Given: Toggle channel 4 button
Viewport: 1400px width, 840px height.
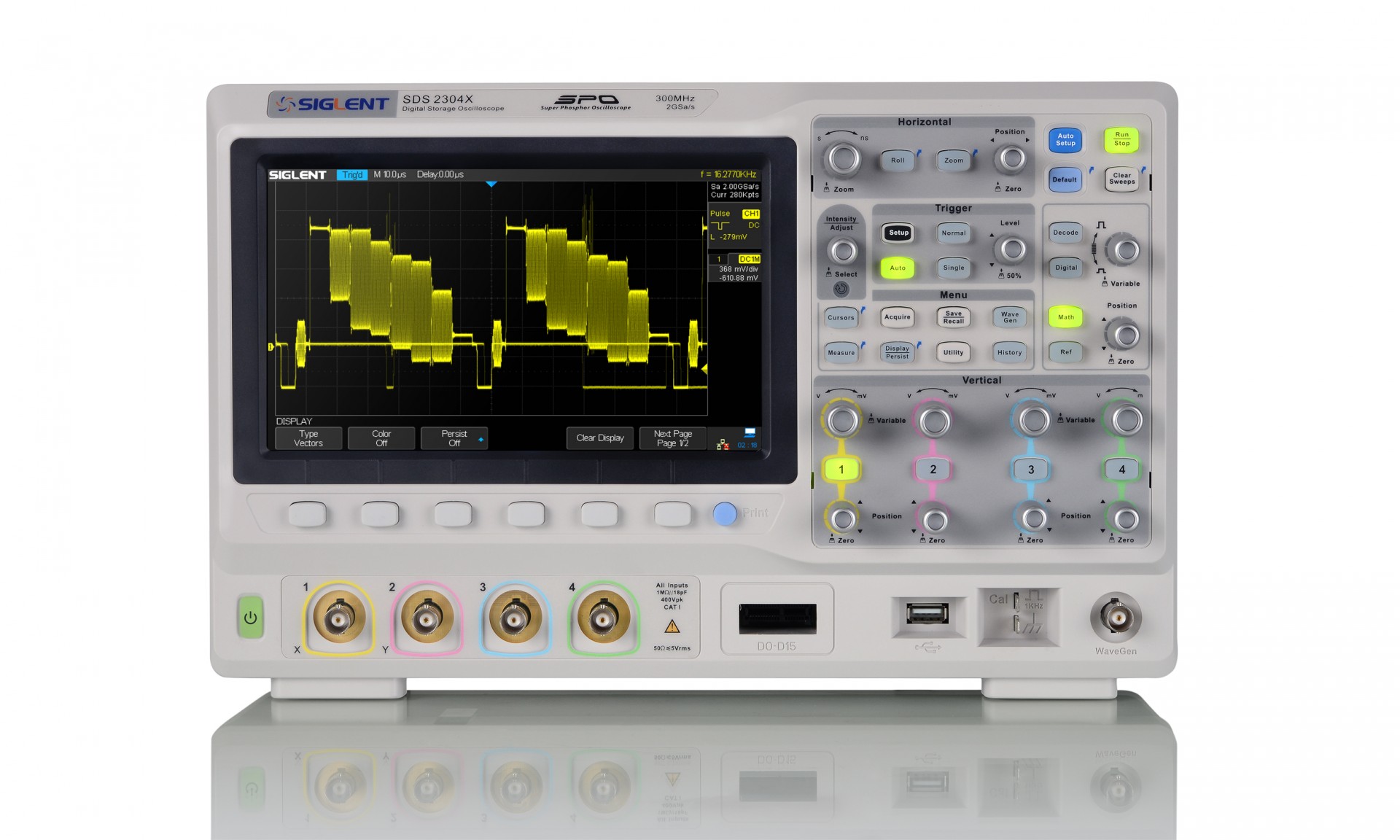Looking at the screenshot, I should (x=1122, y=470).
